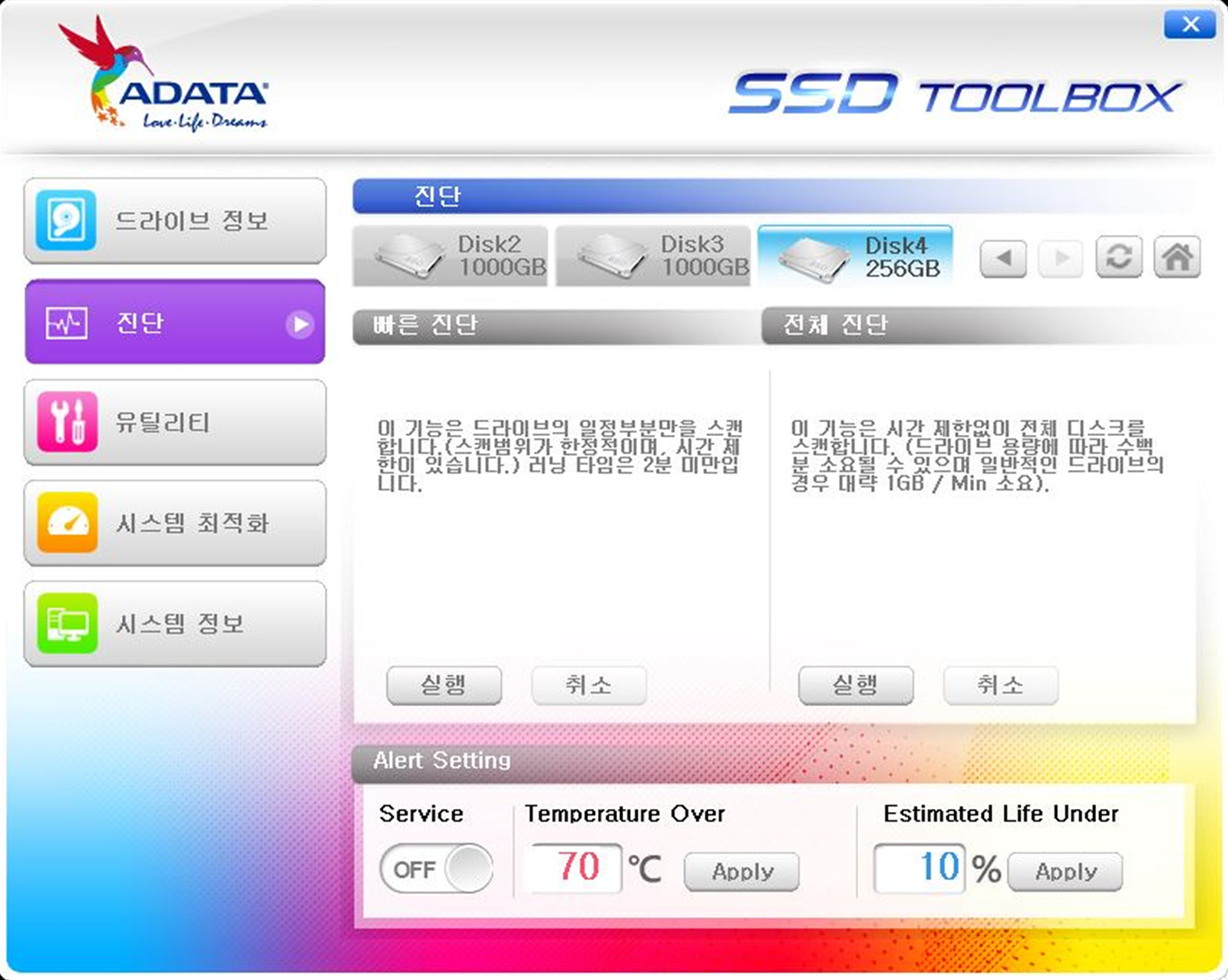Viewport: 1228px width, 980px height.
Task: Select the 진단 (Diagnostics) waveform icon
Action: coord(65,323)
